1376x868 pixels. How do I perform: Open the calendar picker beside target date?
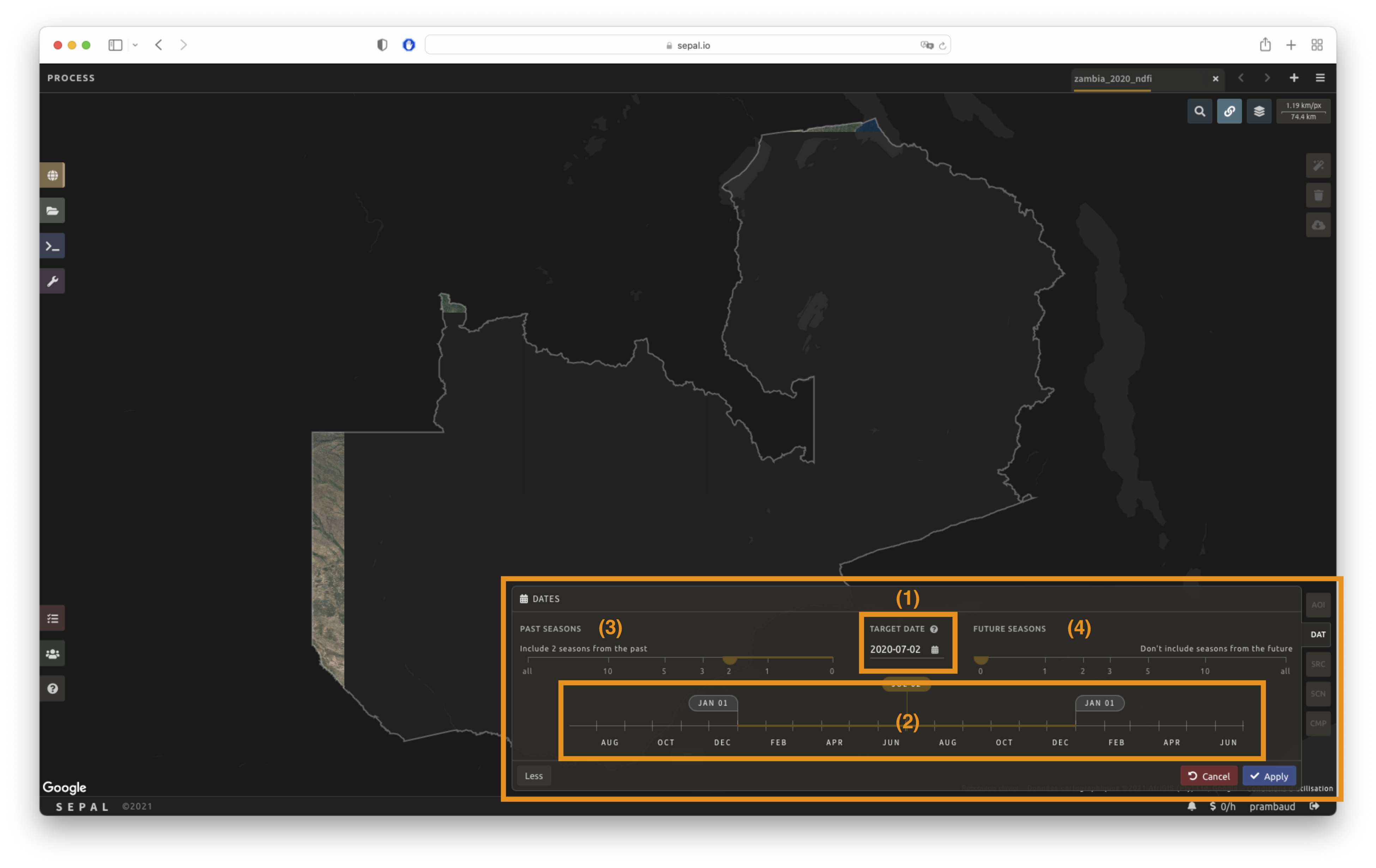(x=935, y=650)
